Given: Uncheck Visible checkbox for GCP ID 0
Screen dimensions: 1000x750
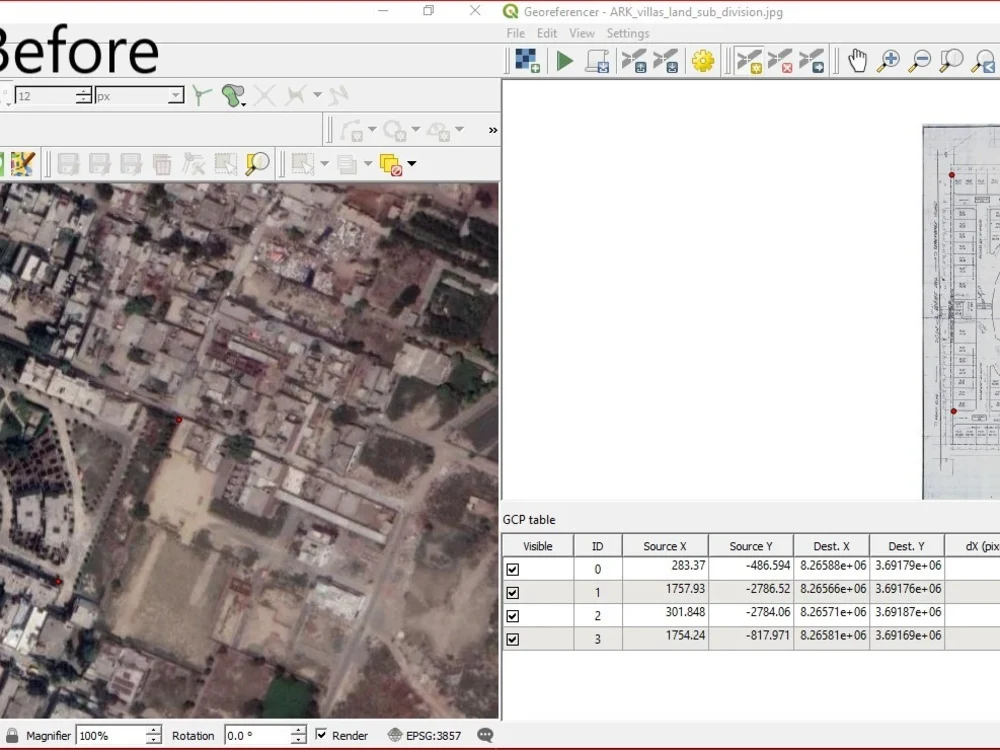Looking at the screenshot, I should (513, 570).
